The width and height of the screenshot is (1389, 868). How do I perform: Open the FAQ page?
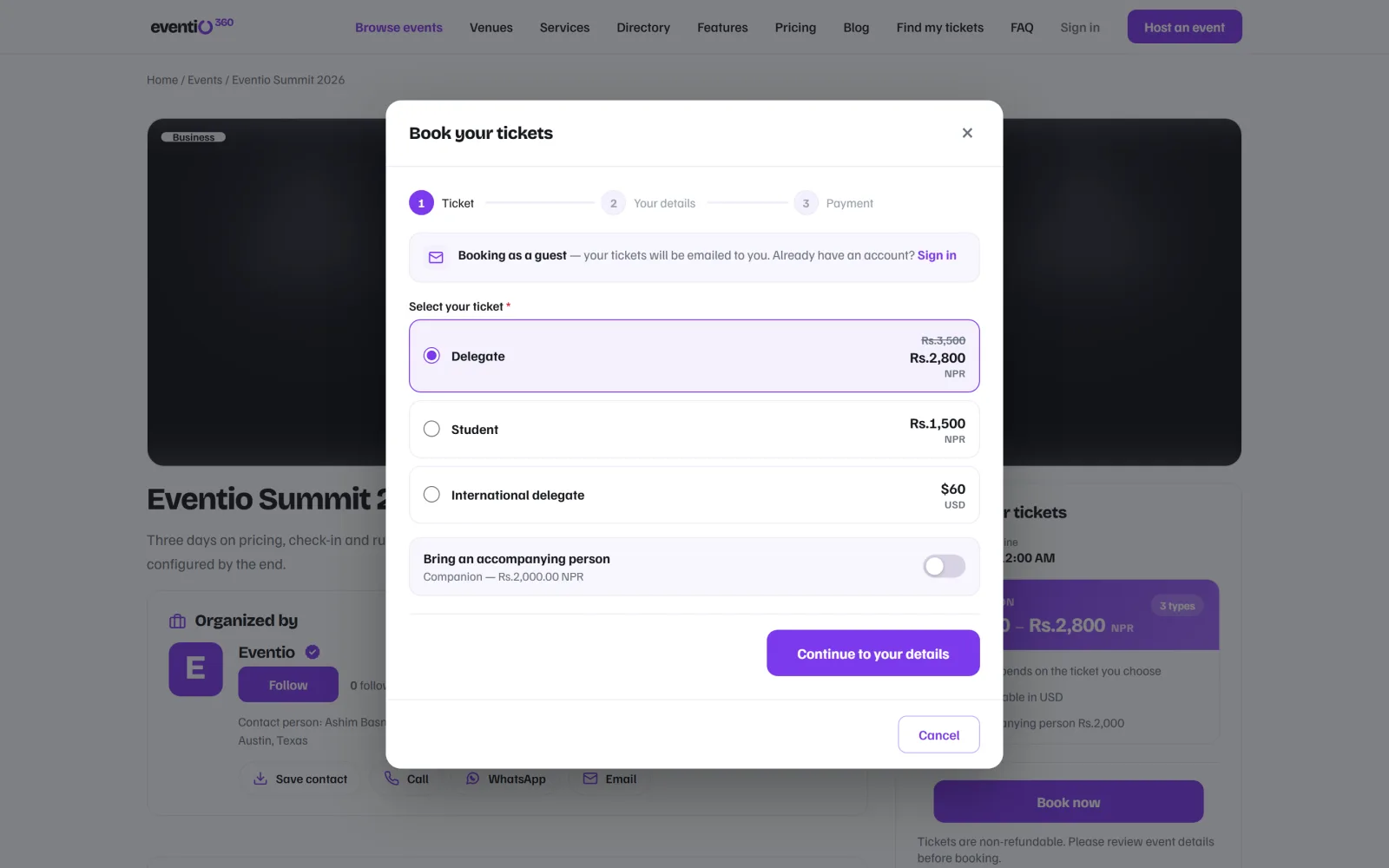coord(1022,28)
